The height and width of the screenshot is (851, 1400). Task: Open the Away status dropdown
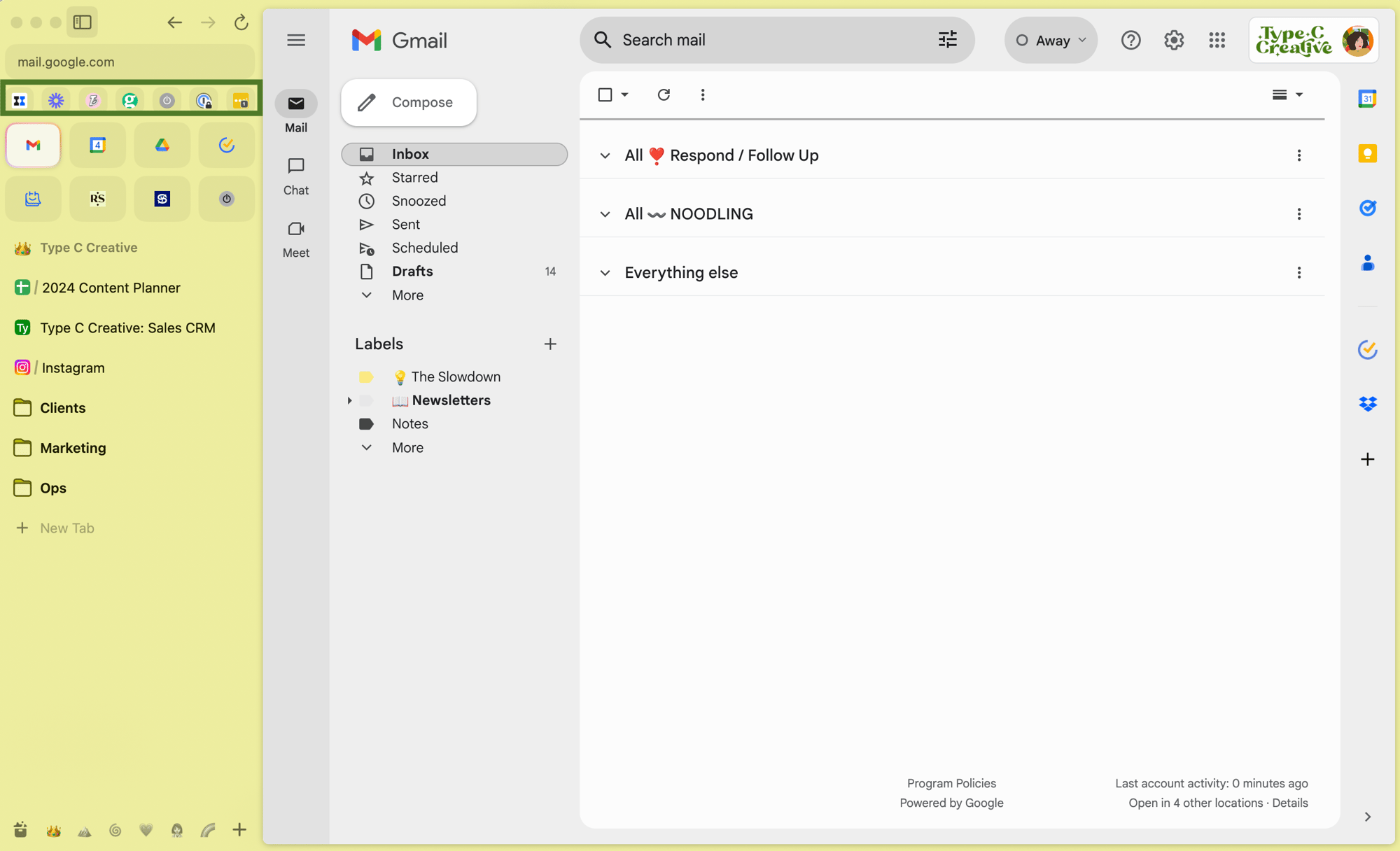(x=1051, y=40)
